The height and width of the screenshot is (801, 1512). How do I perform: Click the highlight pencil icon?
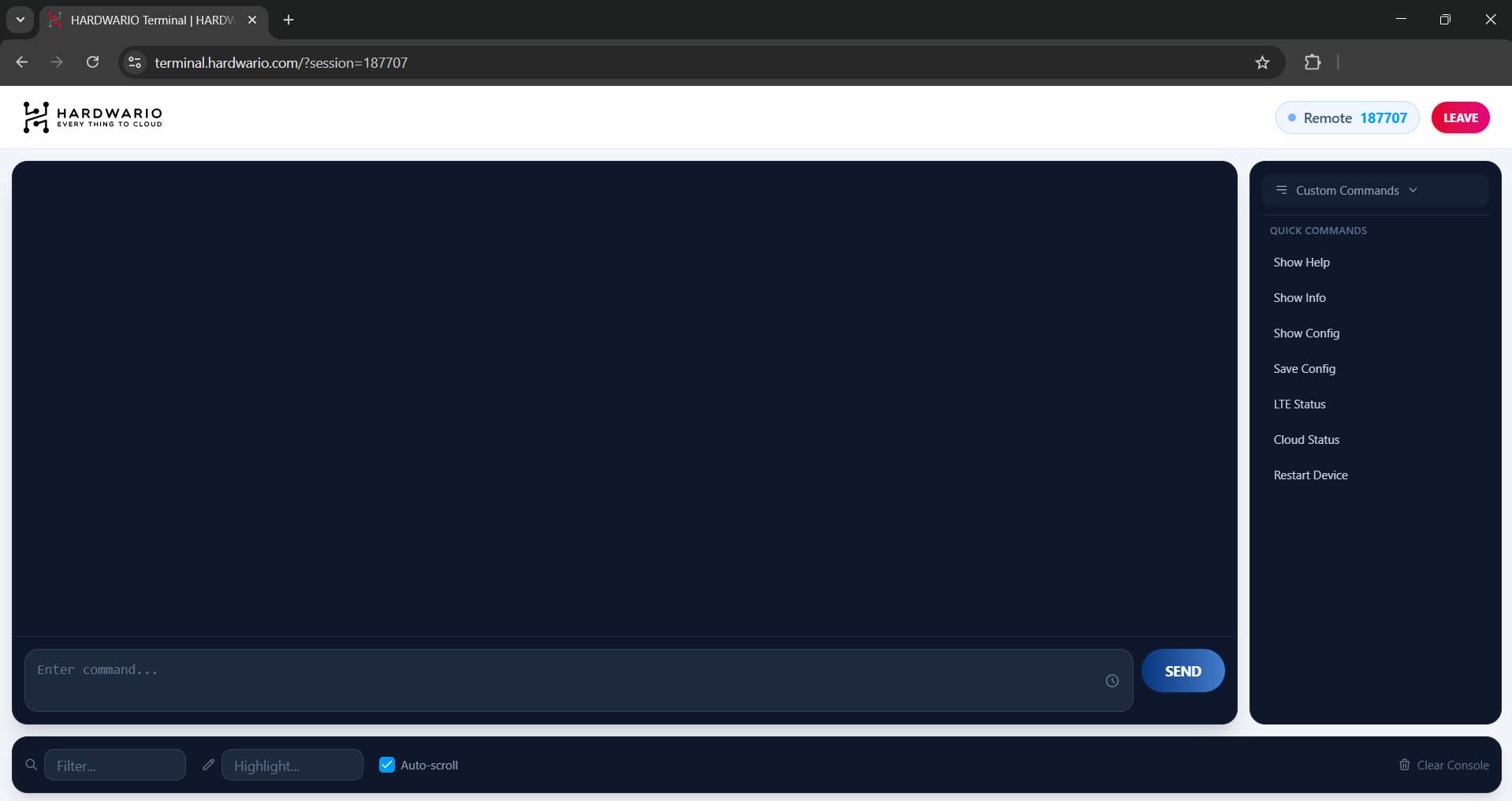(208, 765)
